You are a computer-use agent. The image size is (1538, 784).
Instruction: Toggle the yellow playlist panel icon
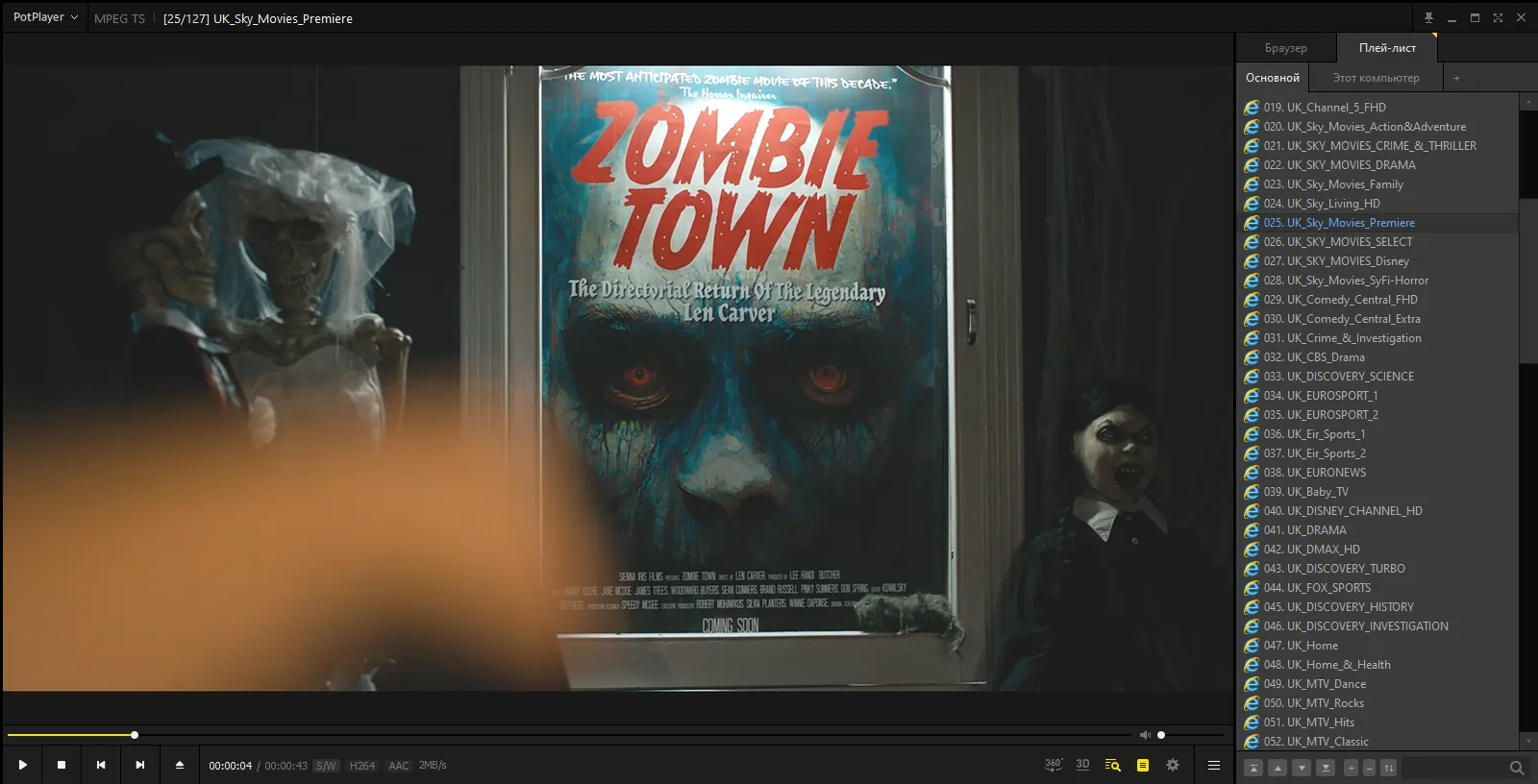pyautogui.click(x=1143, y=765)
